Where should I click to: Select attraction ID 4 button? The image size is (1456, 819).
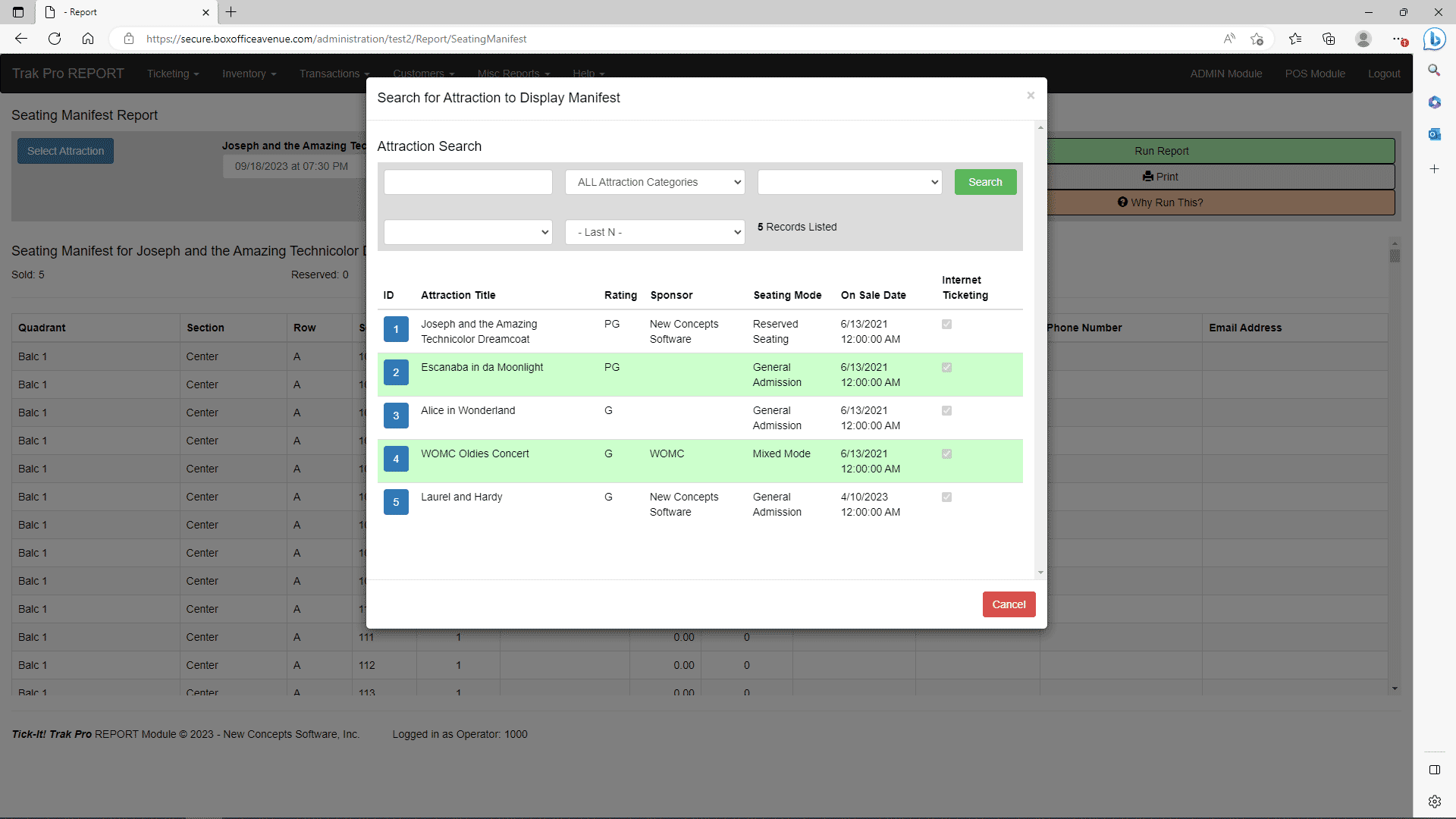tap(396, 459)
